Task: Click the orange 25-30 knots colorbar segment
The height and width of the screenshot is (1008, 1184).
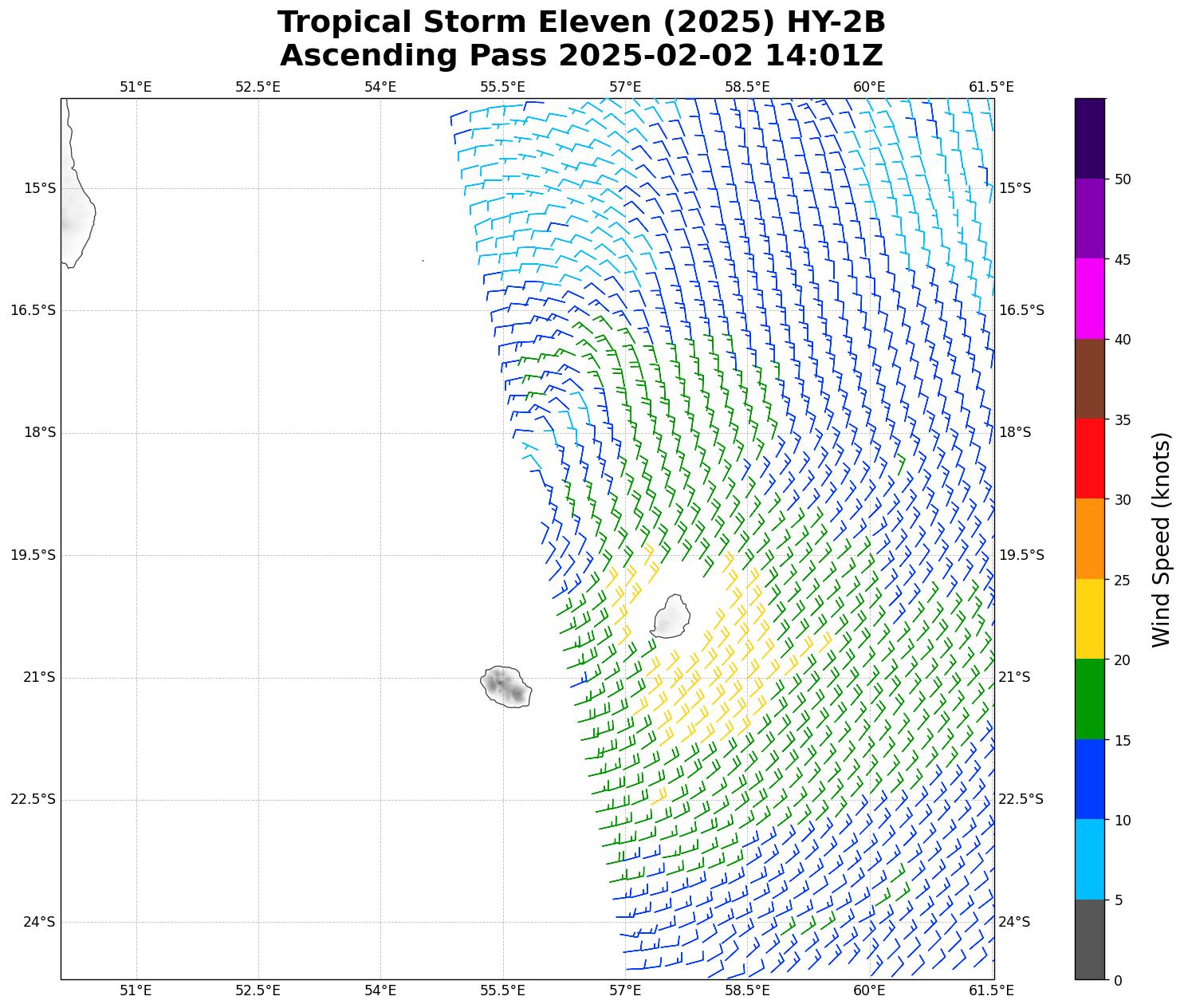Action: tap(1089, 539)
